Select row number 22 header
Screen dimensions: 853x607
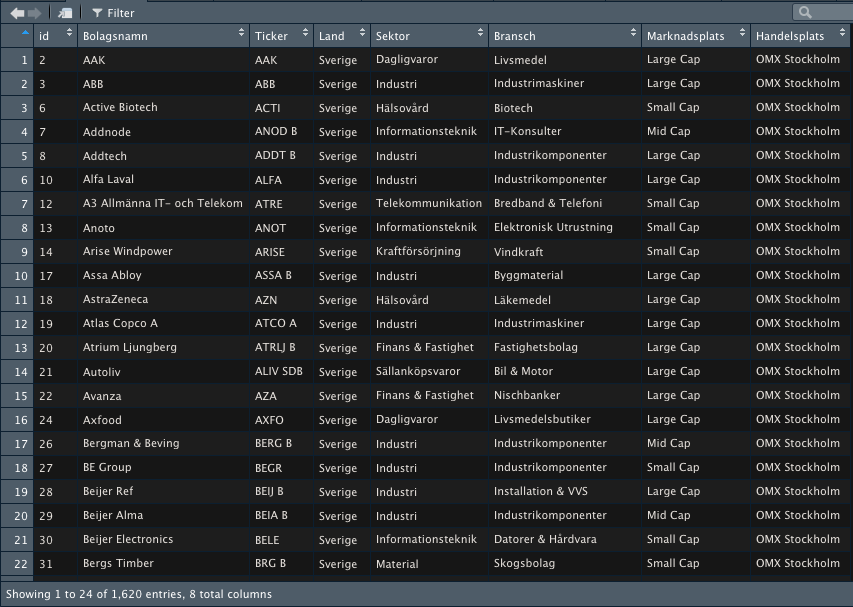[17, 563]
